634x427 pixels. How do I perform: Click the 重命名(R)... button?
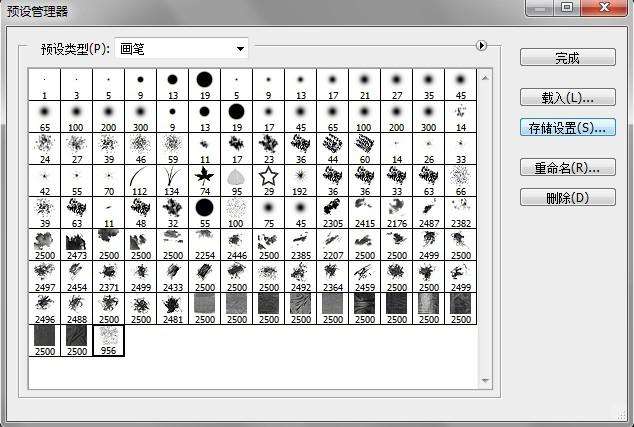[568, 167]
